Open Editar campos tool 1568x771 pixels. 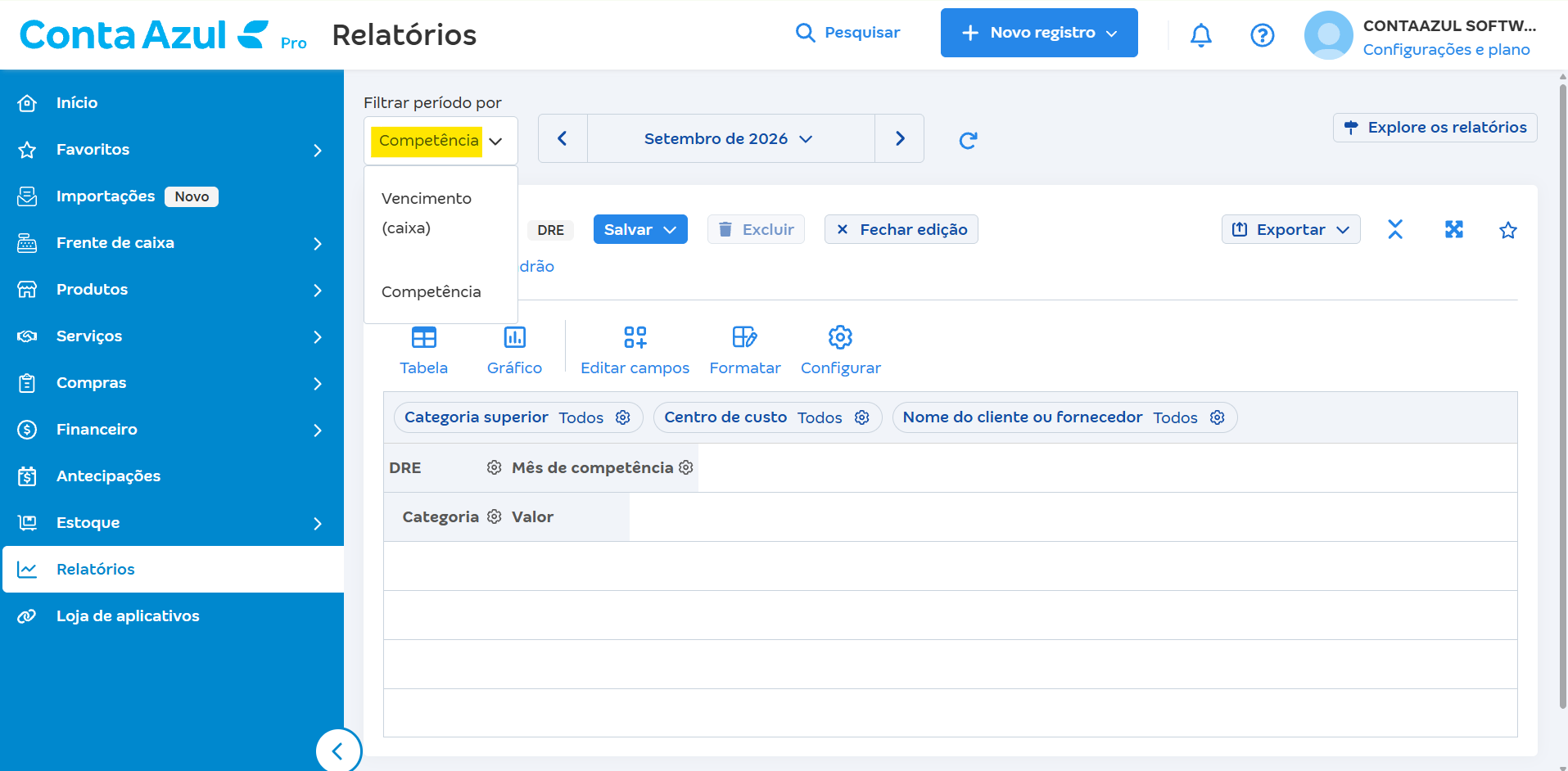click(x=635, y=350)
